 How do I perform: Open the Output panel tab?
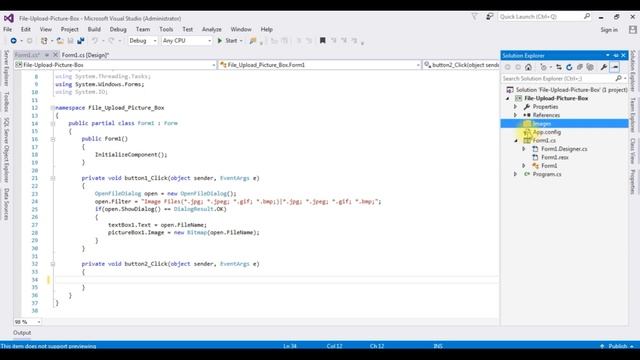pos(22,333)
